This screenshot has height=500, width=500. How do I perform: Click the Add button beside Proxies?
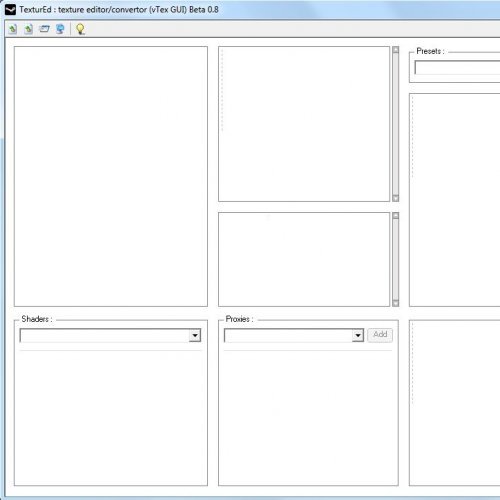(x=380, y=335)
